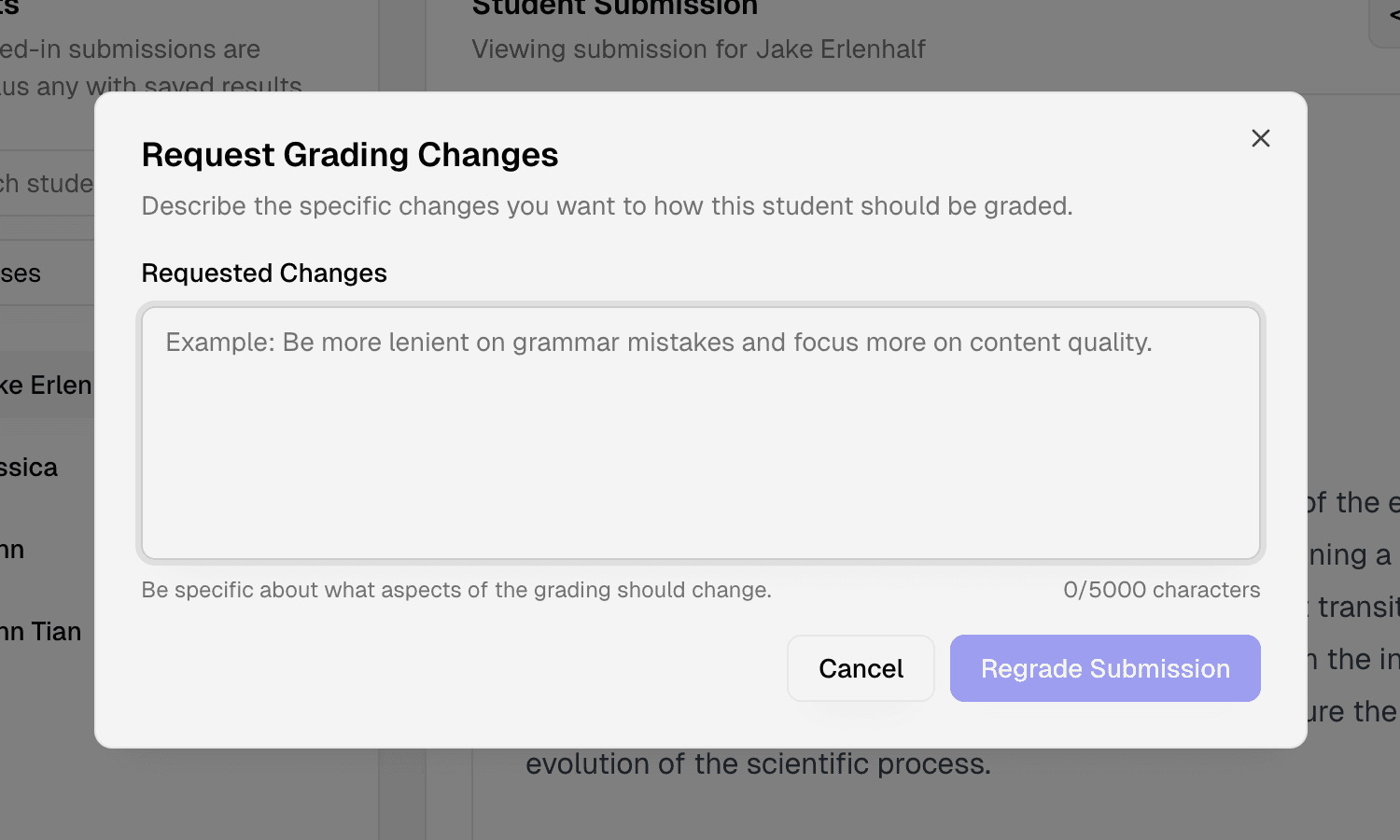The width and height of the screenshot is (1400, 840).
Task: Click the 'Be specific' helper hint text
Action: (x=456, y=589)
